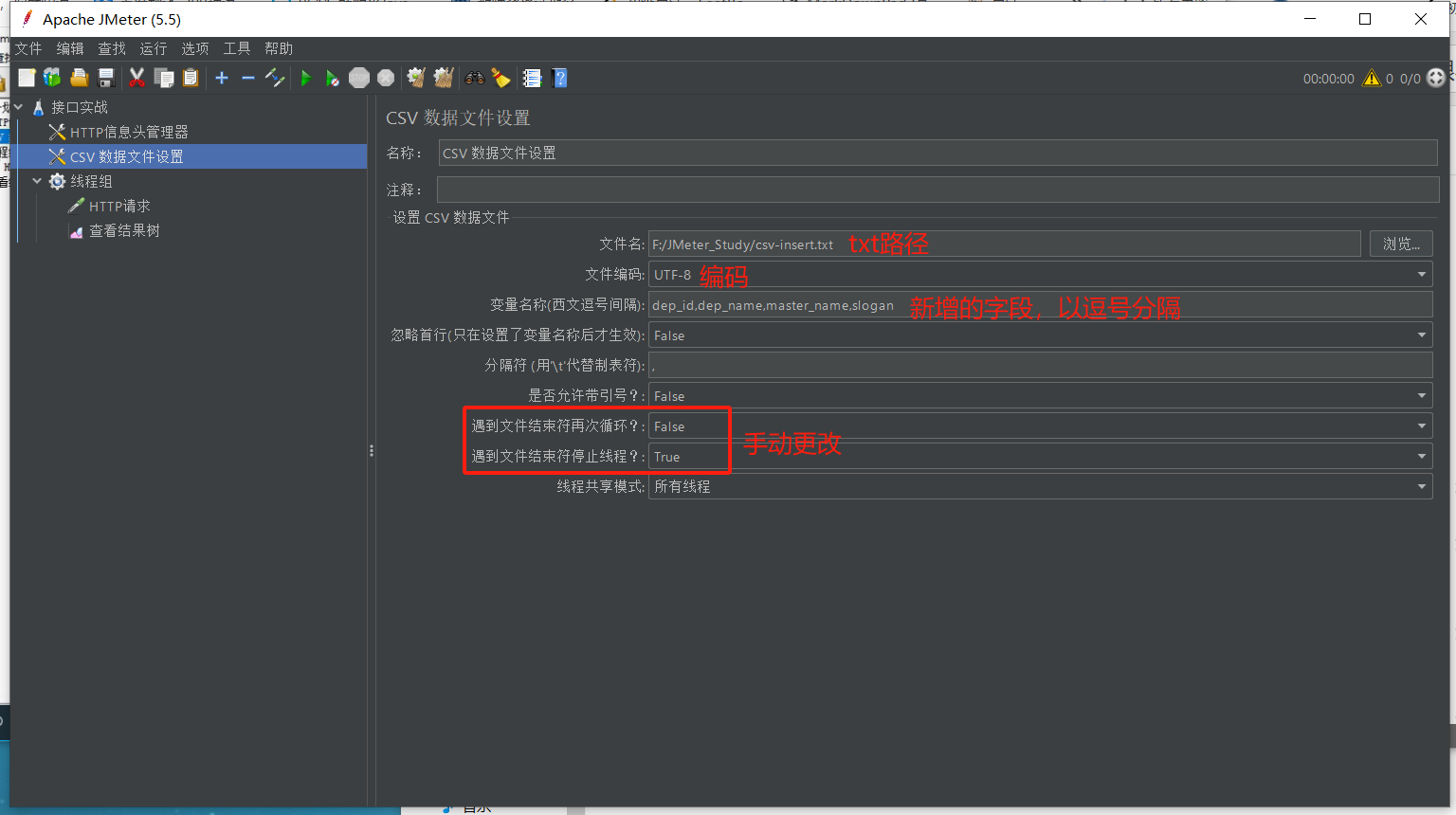Open the 运行 menu

pyautogui.click(x=154, y=48)
